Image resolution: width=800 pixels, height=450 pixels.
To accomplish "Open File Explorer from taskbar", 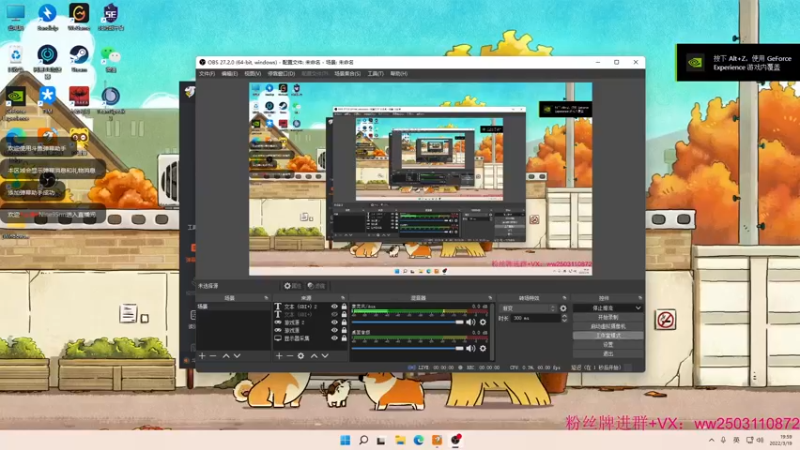I will point(400,440).
